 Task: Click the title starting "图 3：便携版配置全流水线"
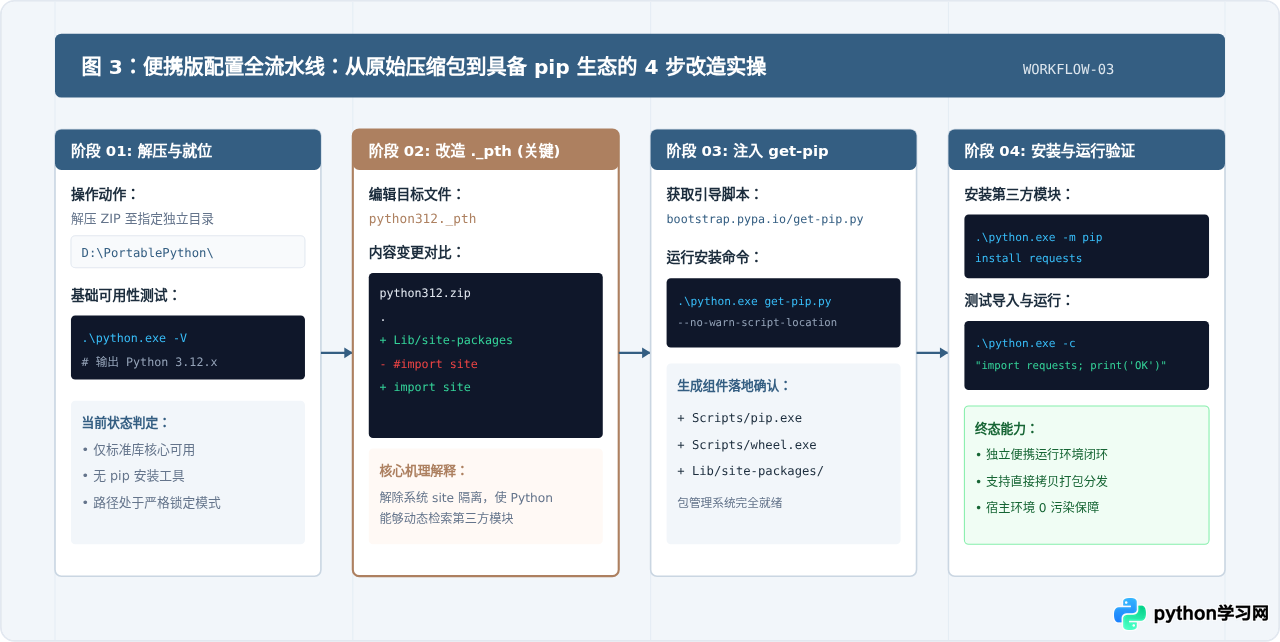point(424,67)
